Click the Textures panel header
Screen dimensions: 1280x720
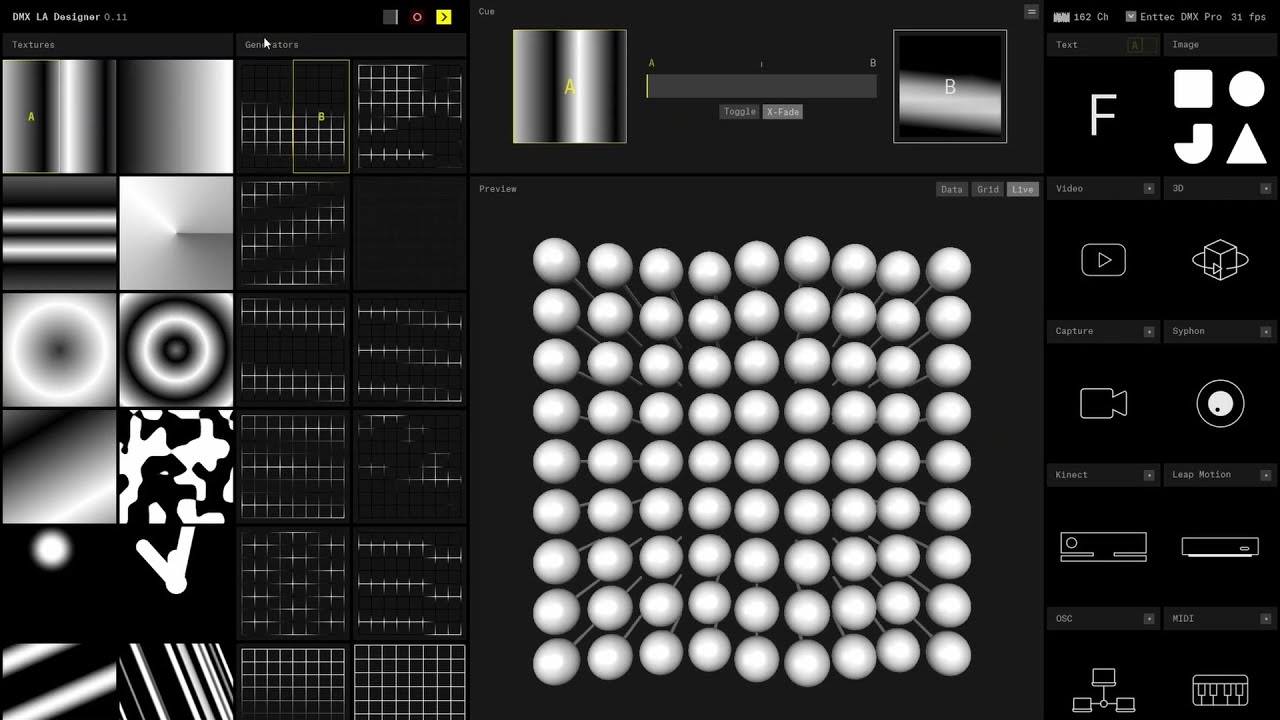(x=117, y=45)
